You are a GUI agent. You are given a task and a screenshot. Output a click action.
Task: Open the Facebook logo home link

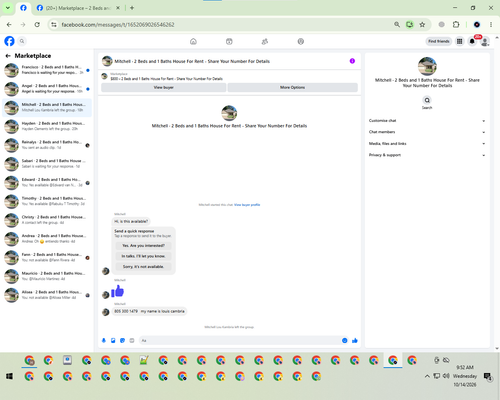click(x=9, y=41)
